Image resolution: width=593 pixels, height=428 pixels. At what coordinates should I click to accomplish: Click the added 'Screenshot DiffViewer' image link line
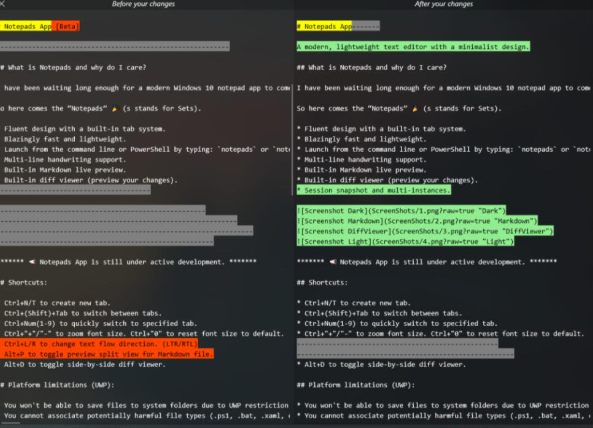(x=425, y=231)
